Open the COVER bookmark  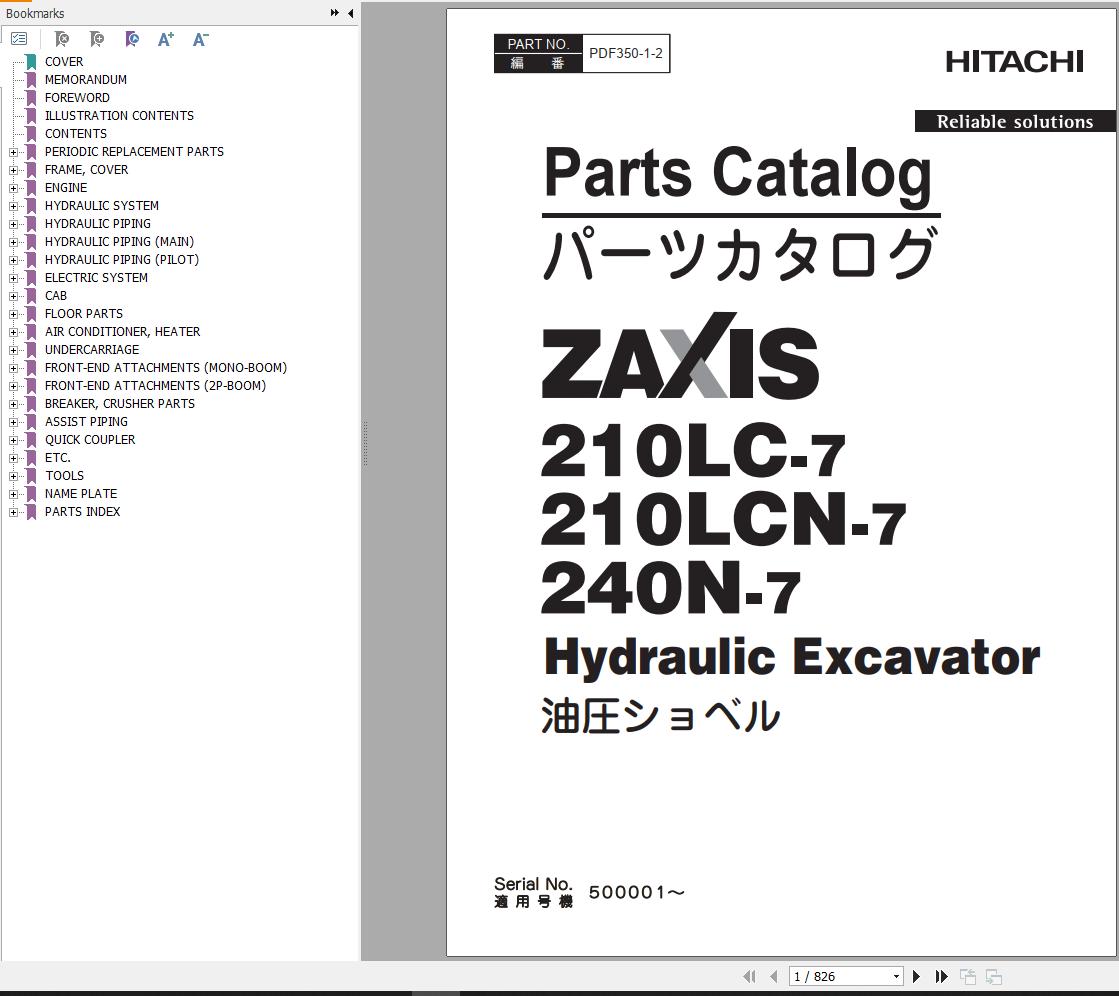[x=64, y=62]
